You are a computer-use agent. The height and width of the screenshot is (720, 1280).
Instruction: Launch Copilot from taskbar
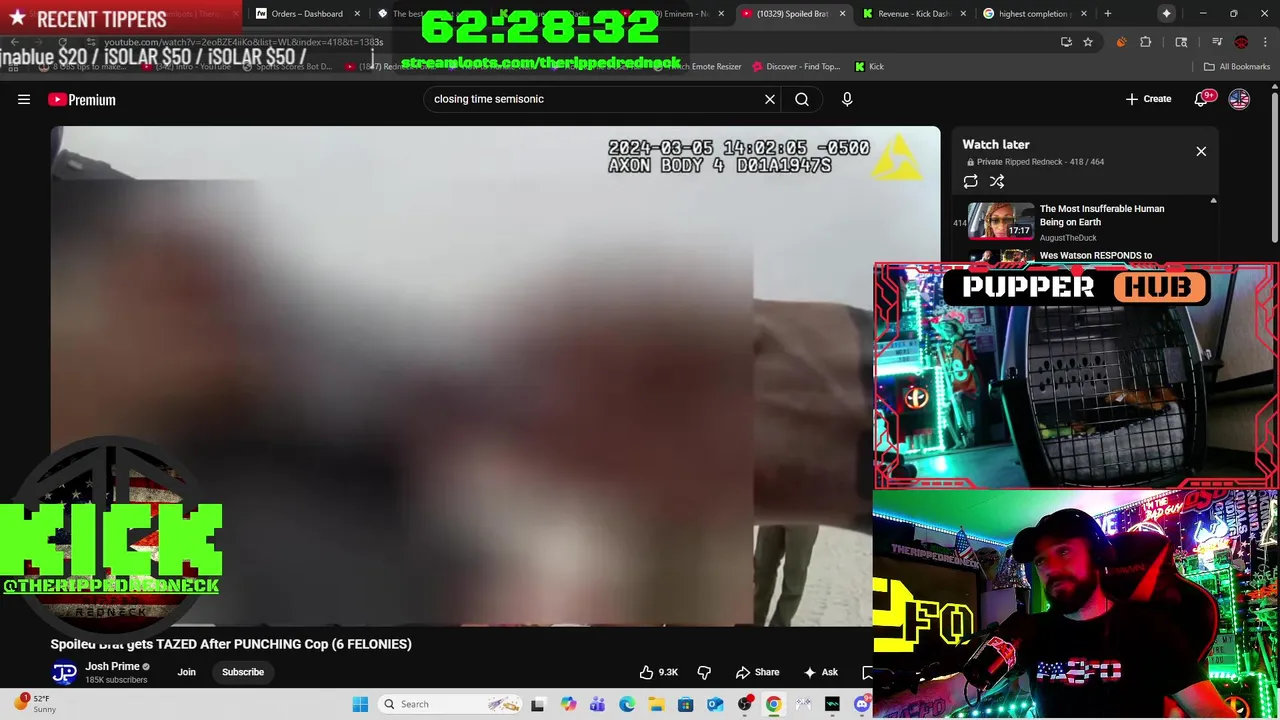tap(569, 704)
